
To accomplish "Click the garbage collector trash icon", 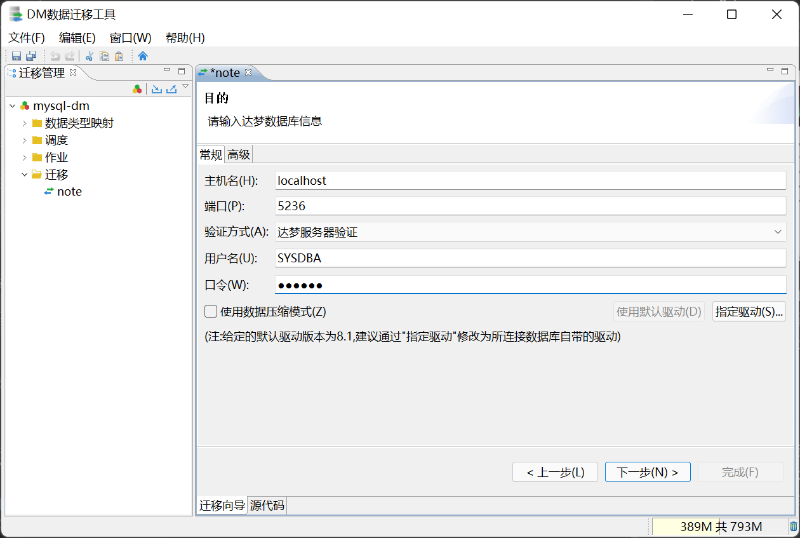I will click(793, 526).
